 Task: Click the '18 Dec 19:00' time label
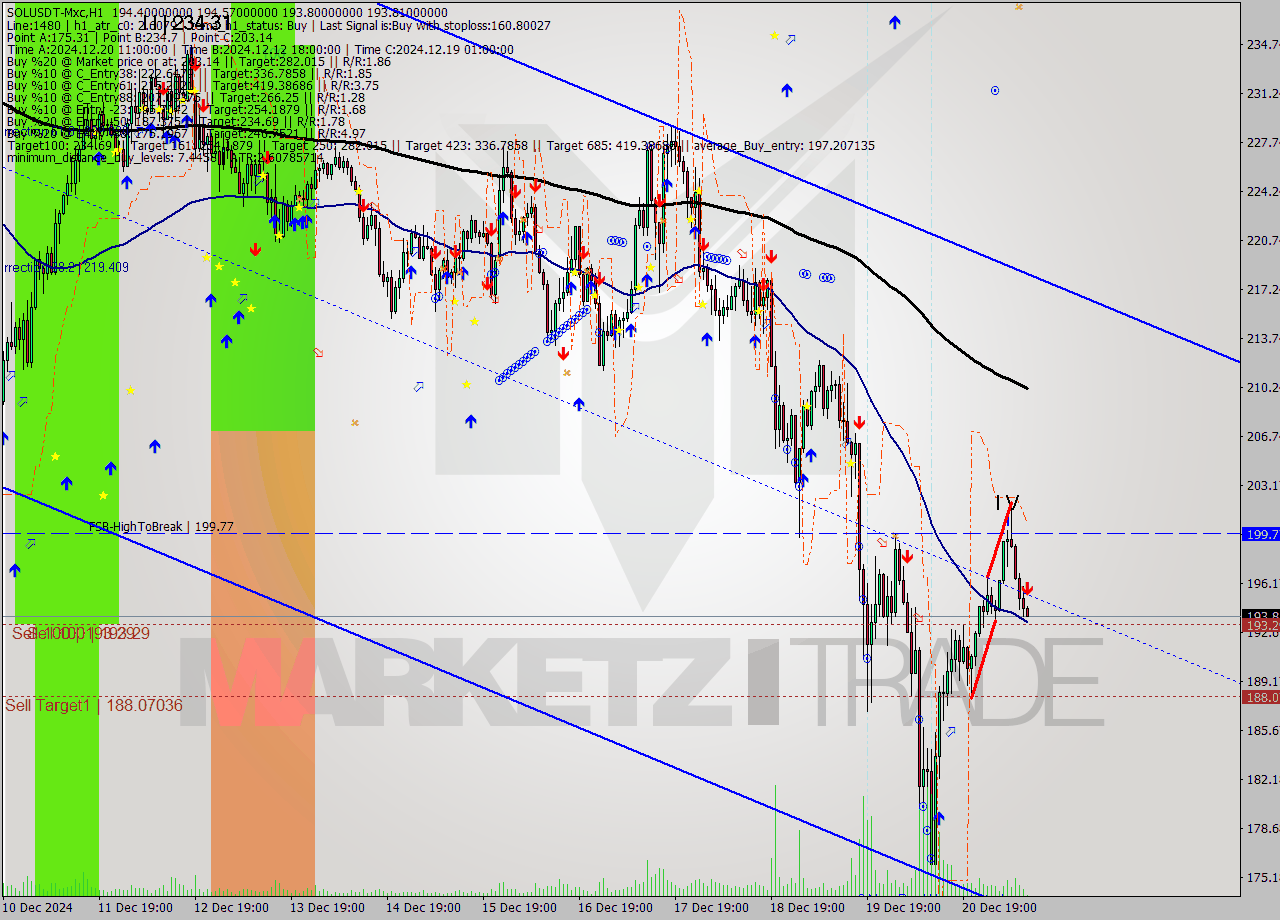tap(807, 908)
